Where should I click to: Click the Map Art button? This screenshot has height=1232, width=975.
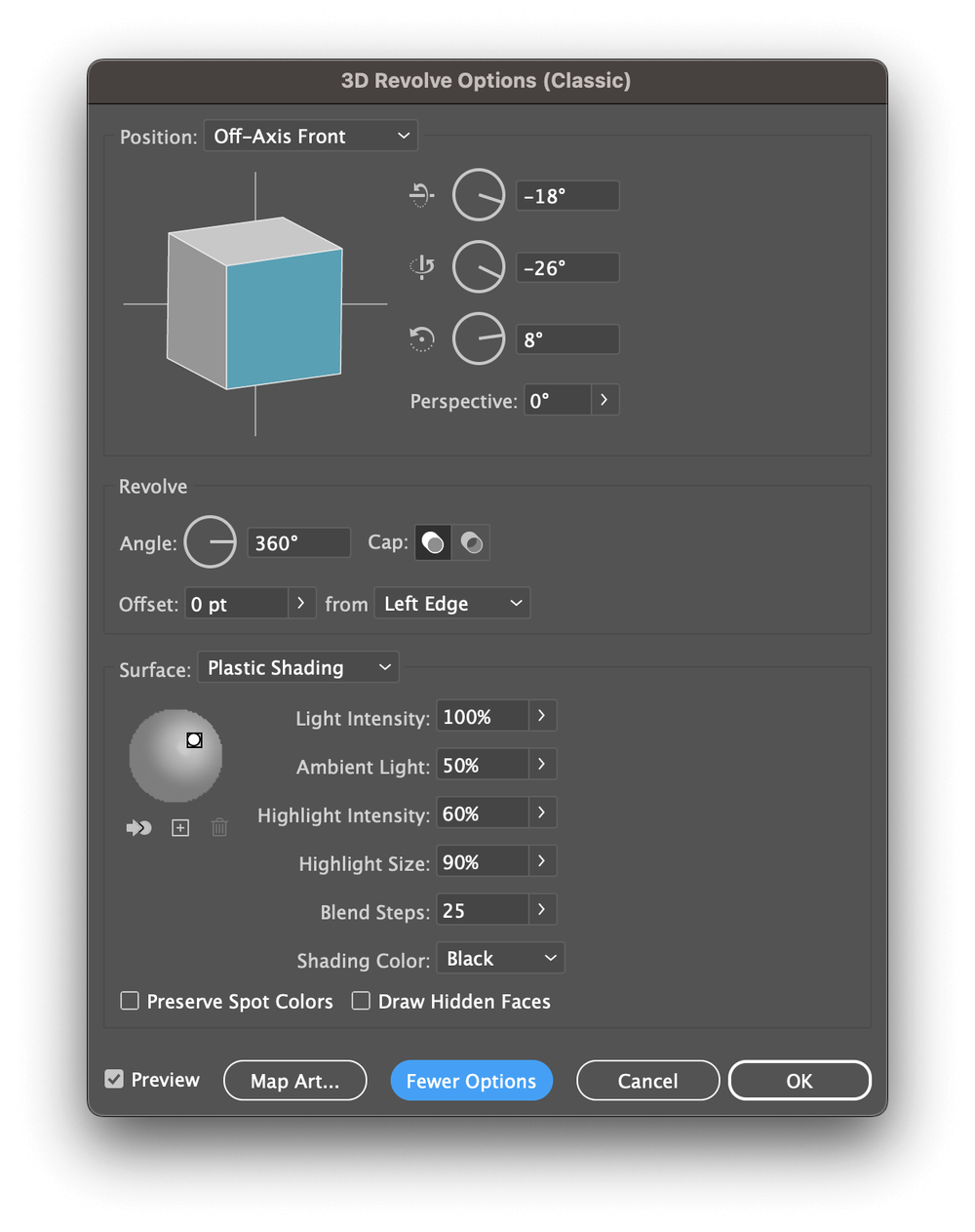pyautogui.click(x=295, y=1080)
